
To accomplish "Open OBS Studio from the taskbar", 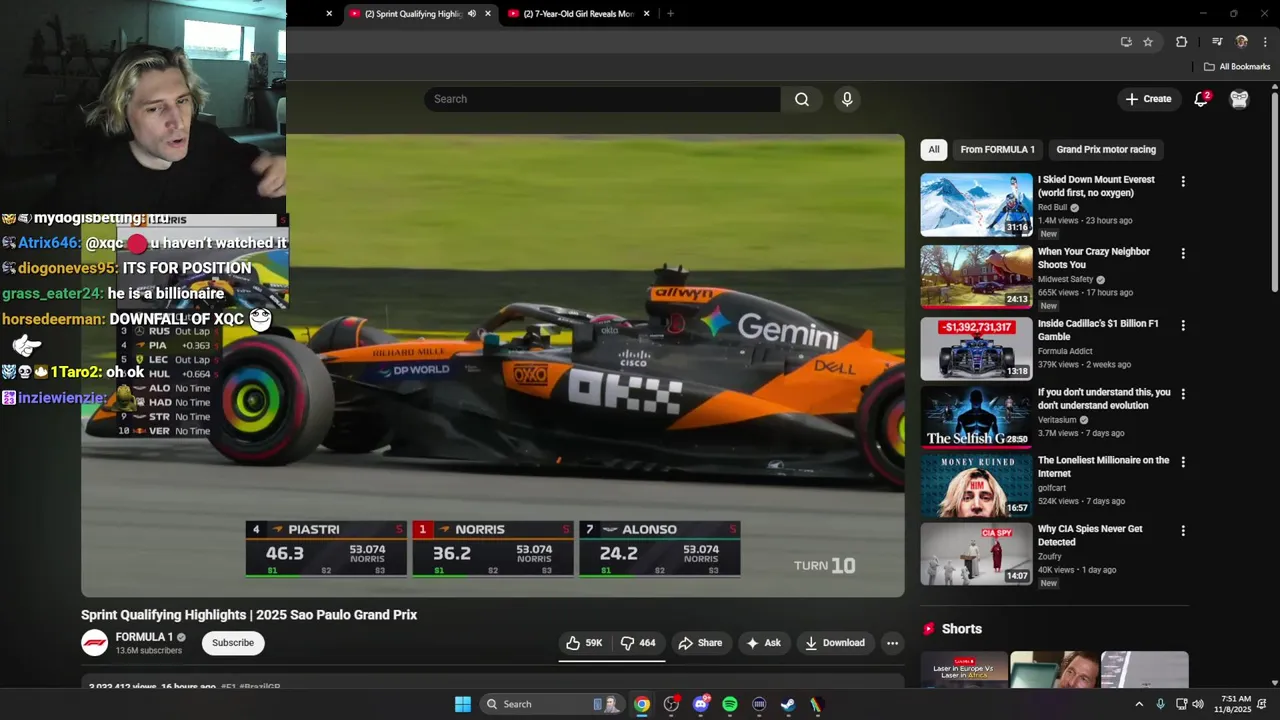I will tap(671, 704).
